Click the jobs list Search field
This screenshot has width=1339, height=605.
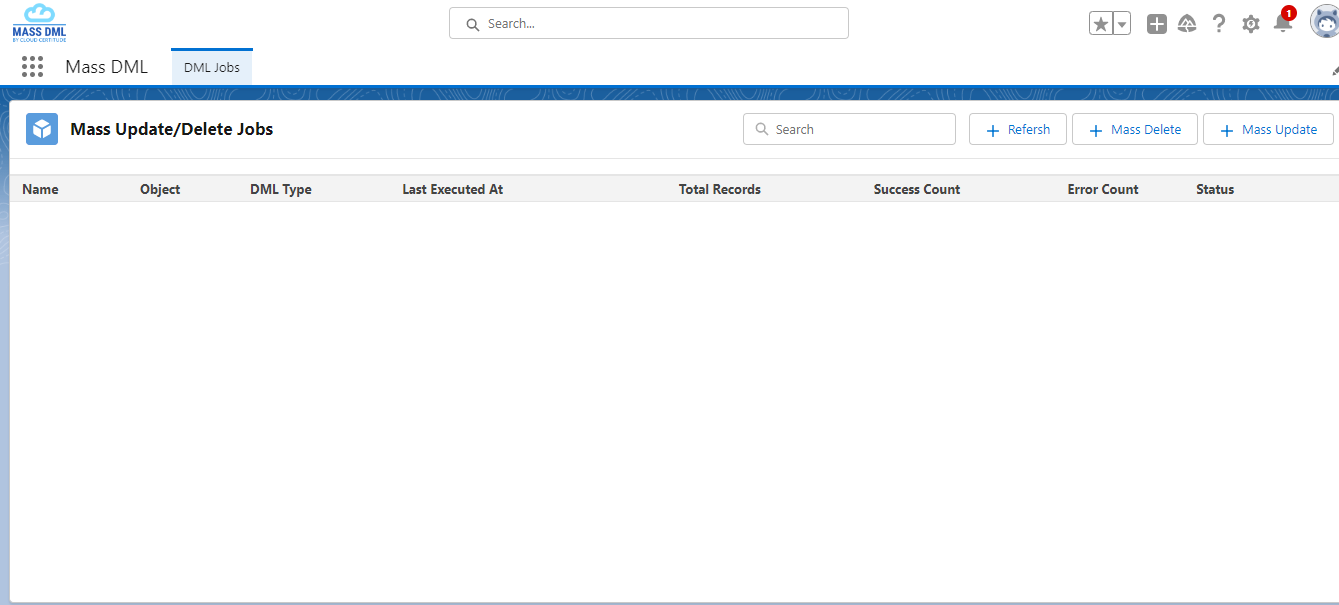coord(849,129)
